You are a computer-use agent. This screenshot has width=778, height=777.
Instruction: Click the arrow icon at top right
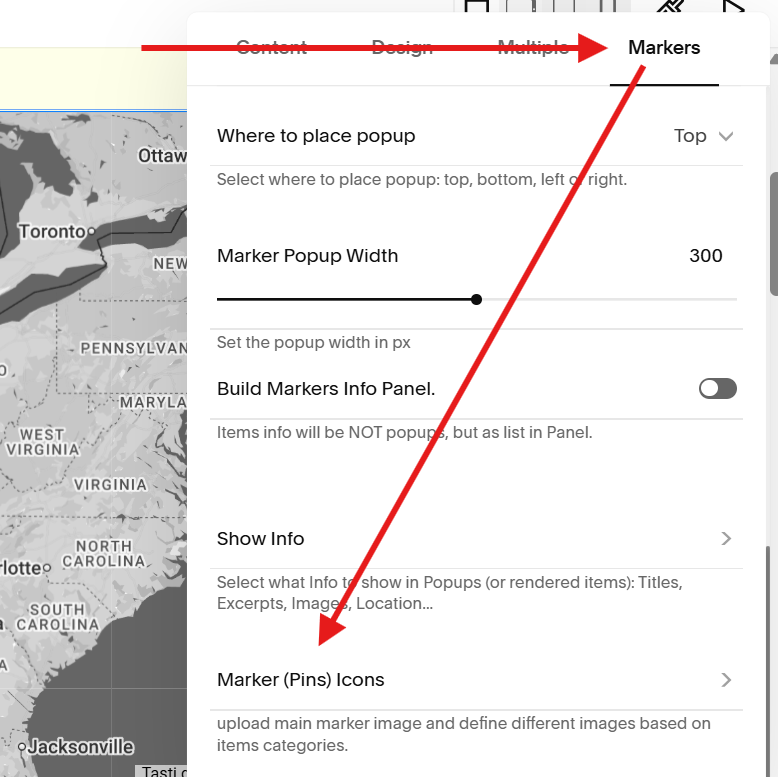[733, 7]
